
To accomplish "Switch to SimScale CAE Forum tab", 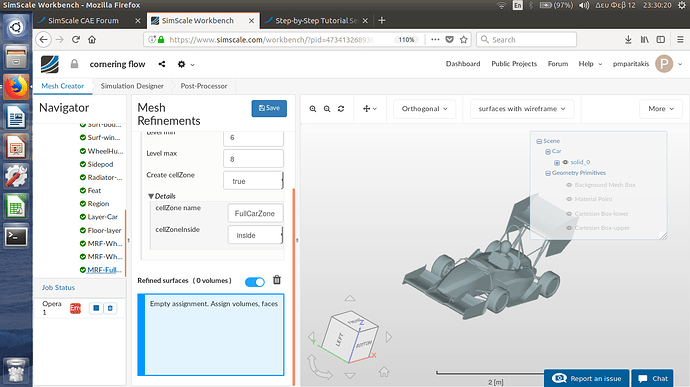I will click(89, 21).
